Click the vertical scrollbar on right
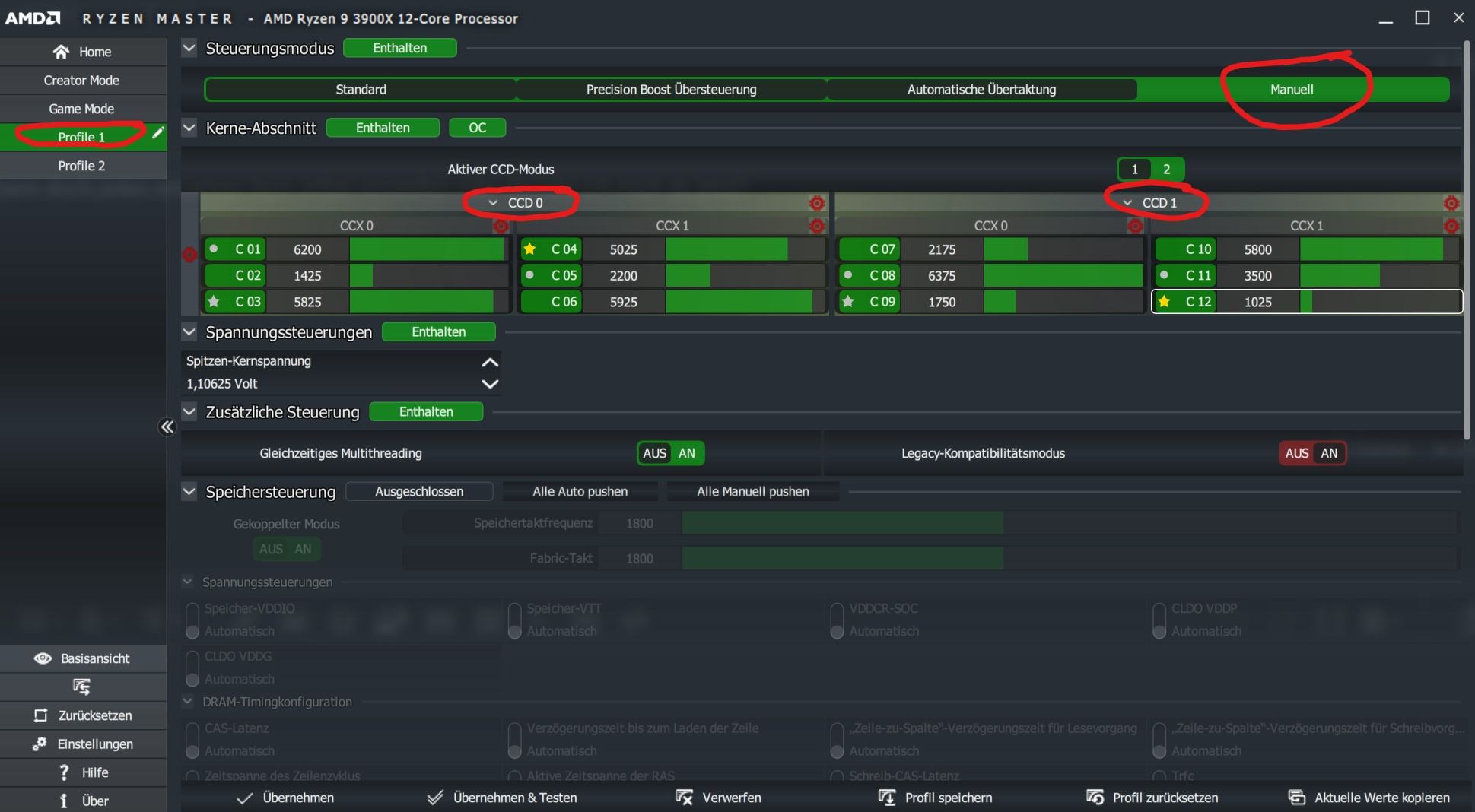The image size is (1475, 812). click(x=1467, y=239)
